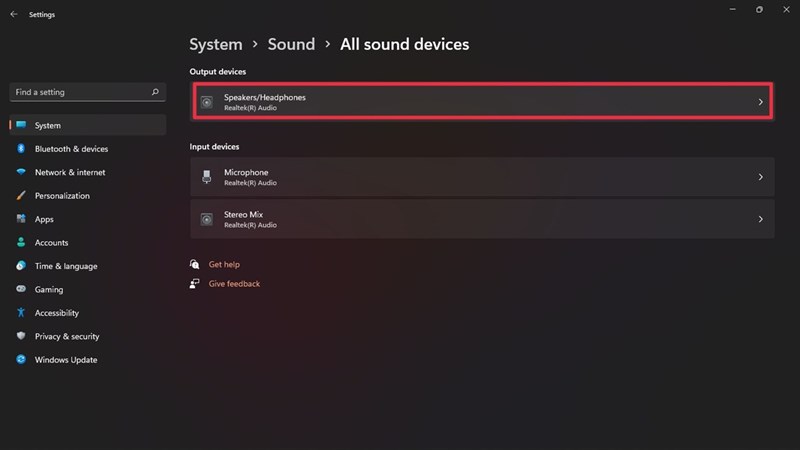Open Privacy & security section
Screen dimensions: 800x450
click(x=66, y=337)
